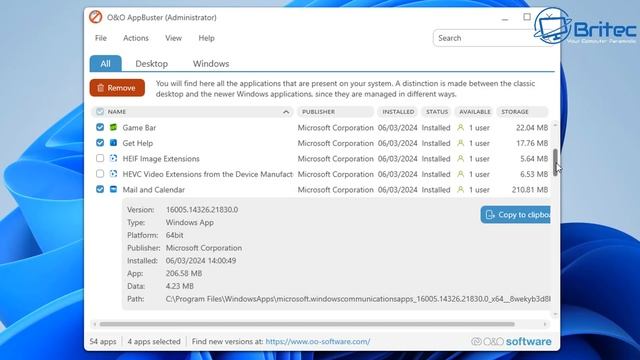Uncheck the Get Help checkbox

tap(100, 143)
